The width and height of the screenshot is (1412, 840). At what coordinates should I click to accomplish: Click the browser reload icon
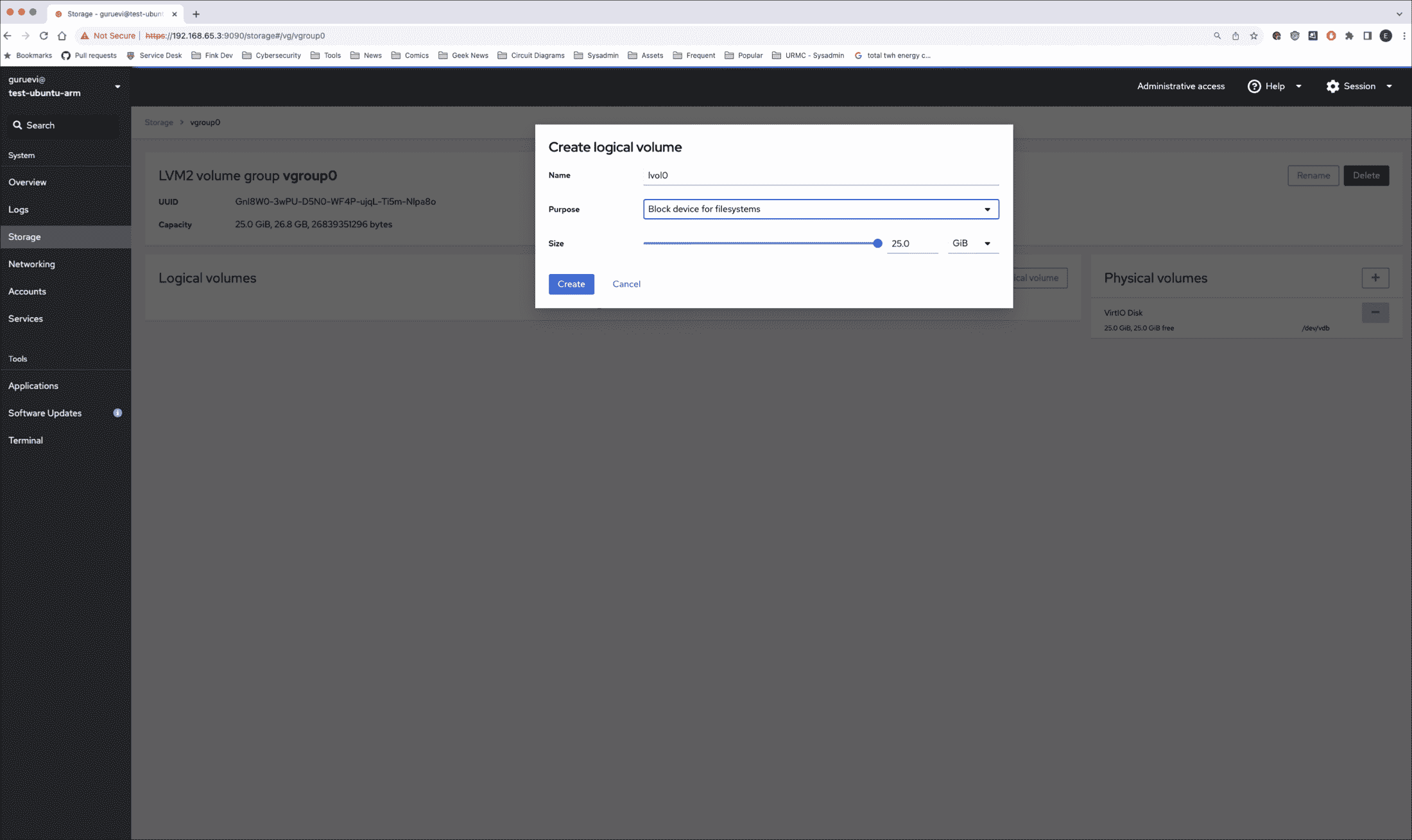(43, 36)
